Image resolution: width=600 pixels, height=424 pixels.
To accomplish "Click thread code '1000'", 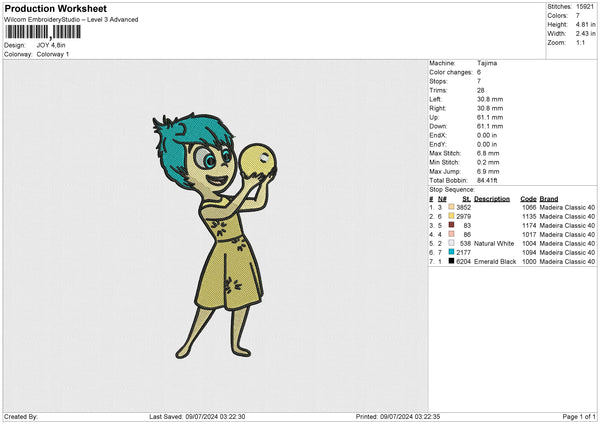I will (x=529, y=261).
